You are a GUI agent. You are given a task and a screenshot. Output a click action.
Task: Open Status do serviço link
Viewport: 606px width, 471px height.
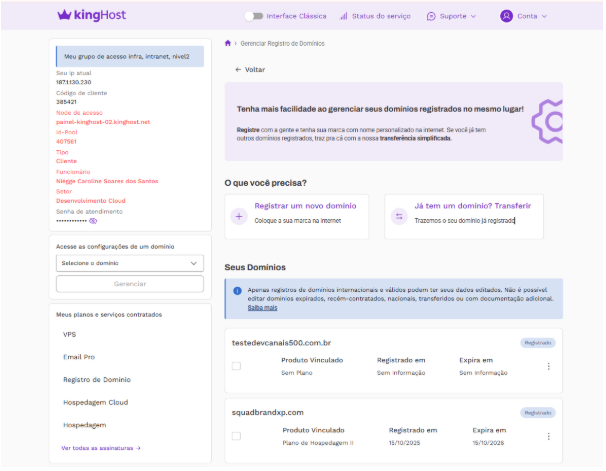point(381,16)
